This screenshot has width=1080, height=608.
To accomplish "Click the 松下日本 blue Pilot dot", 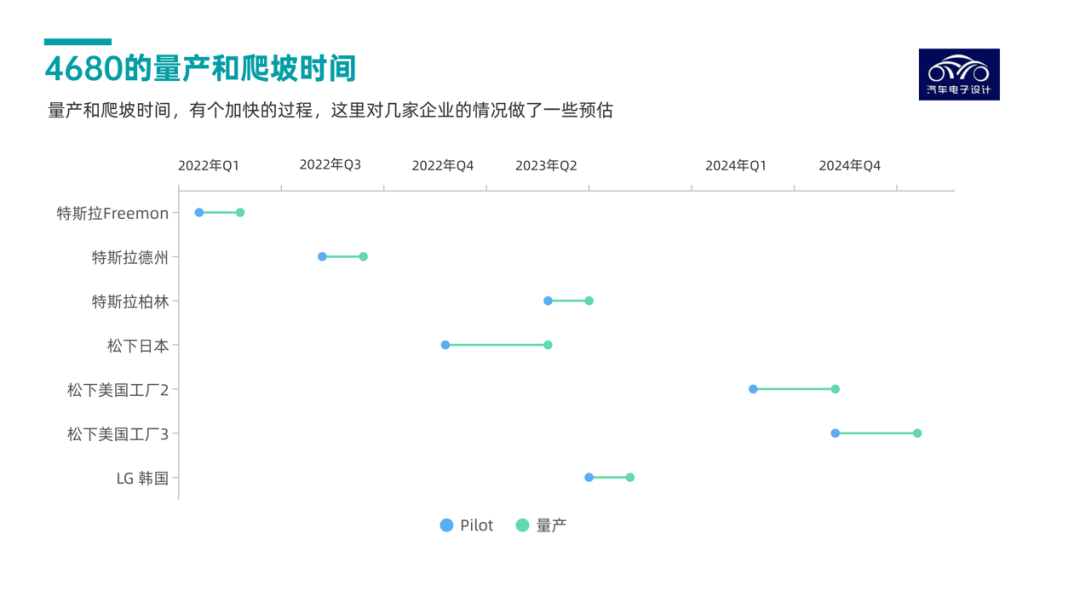I will [x=446, y=345].
